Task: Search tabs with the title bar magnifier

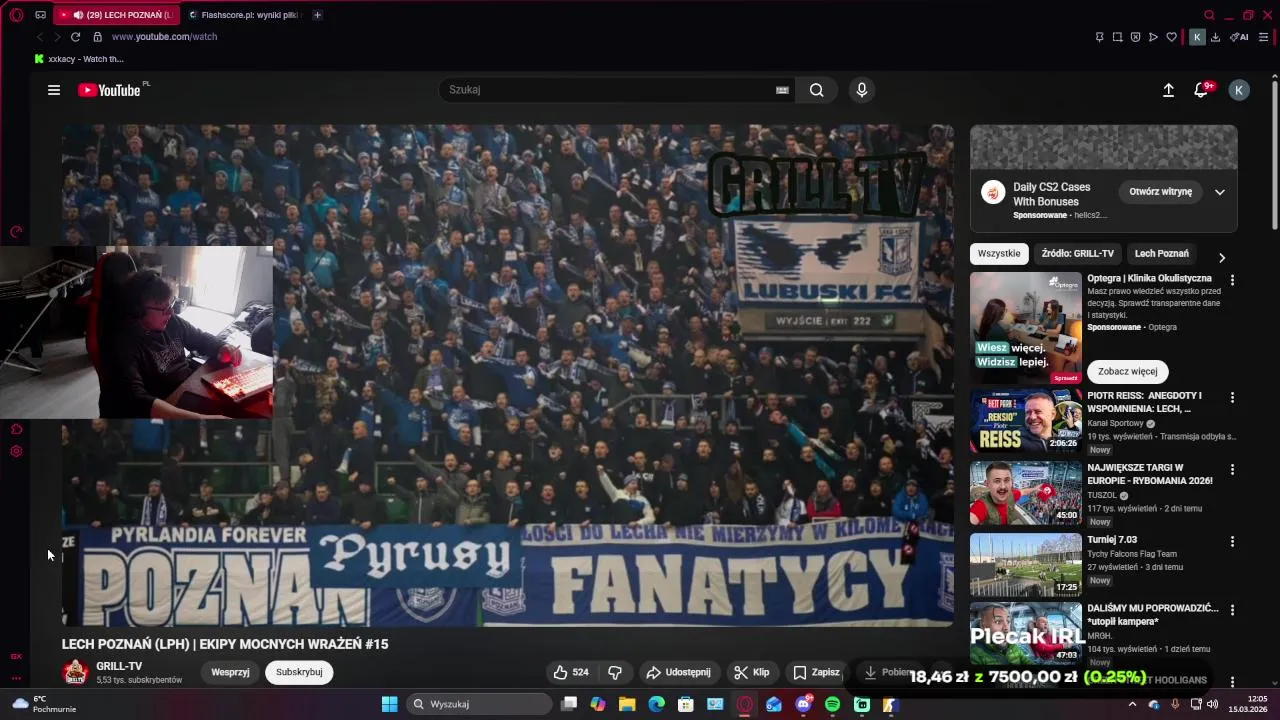Action: tap(1209, 15)
